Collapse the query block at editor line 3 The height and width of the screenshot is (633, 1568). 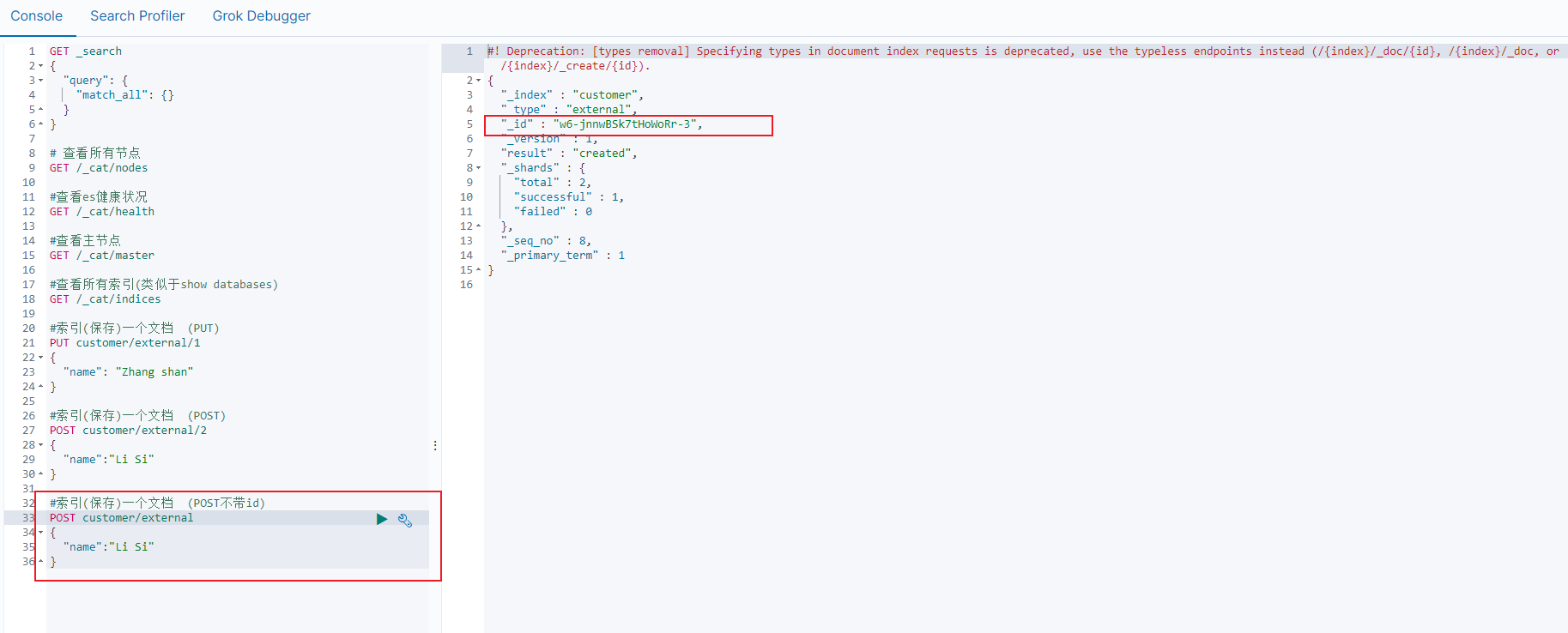(x=40, y=81)
